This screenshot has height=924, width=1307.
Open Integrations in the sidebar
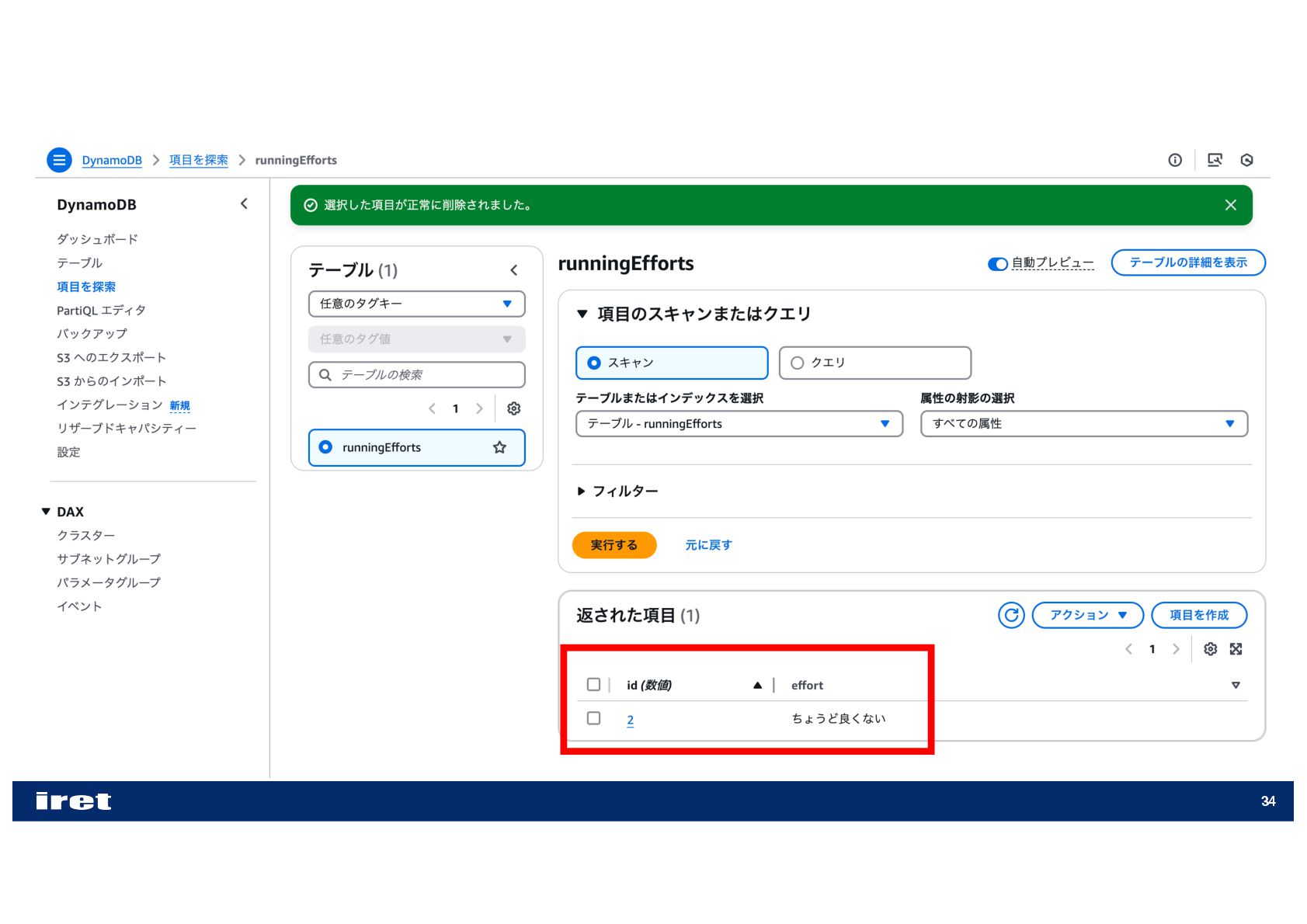[x=109, y=405]
